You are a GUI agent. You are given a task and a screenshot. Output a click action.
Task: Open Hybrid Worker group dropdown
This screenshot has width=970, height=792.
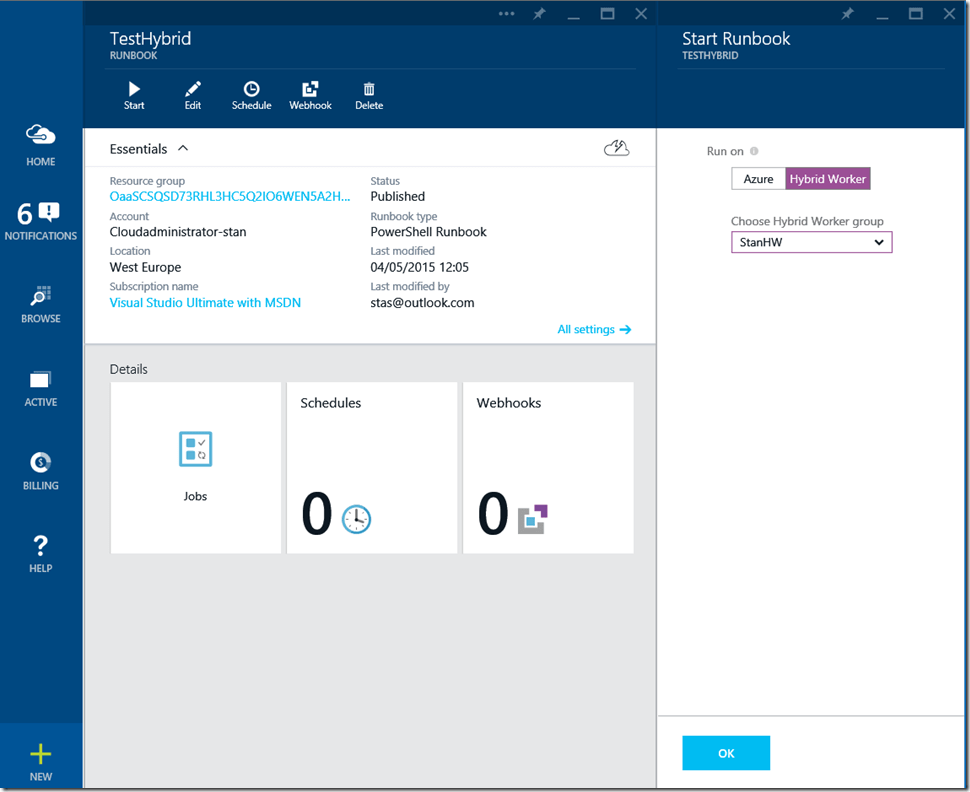click(811, 242)
